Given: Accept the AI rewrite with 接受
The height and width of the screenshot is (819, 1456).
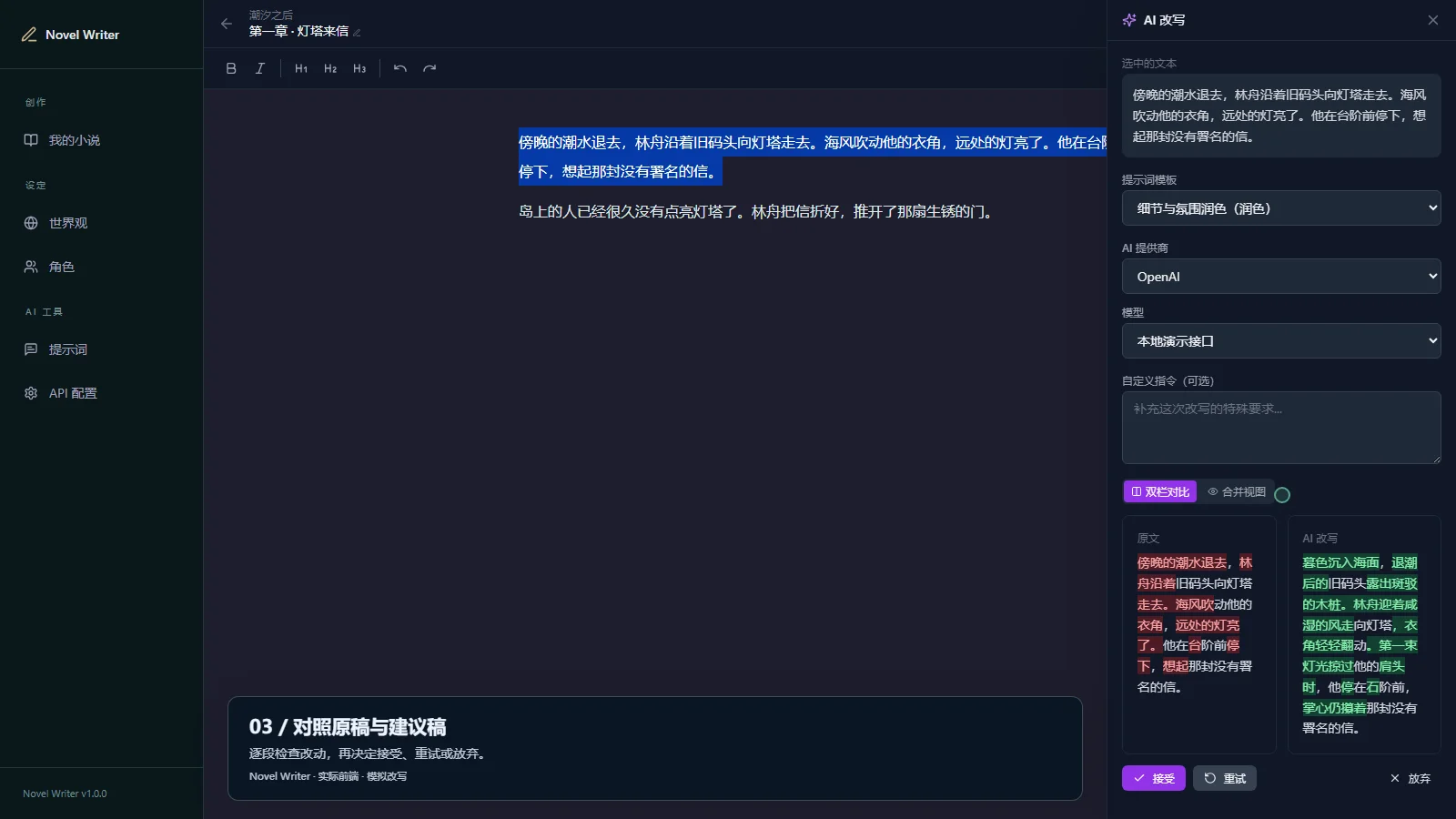Looking at the screenshot, I should [x=1154, y=778].
